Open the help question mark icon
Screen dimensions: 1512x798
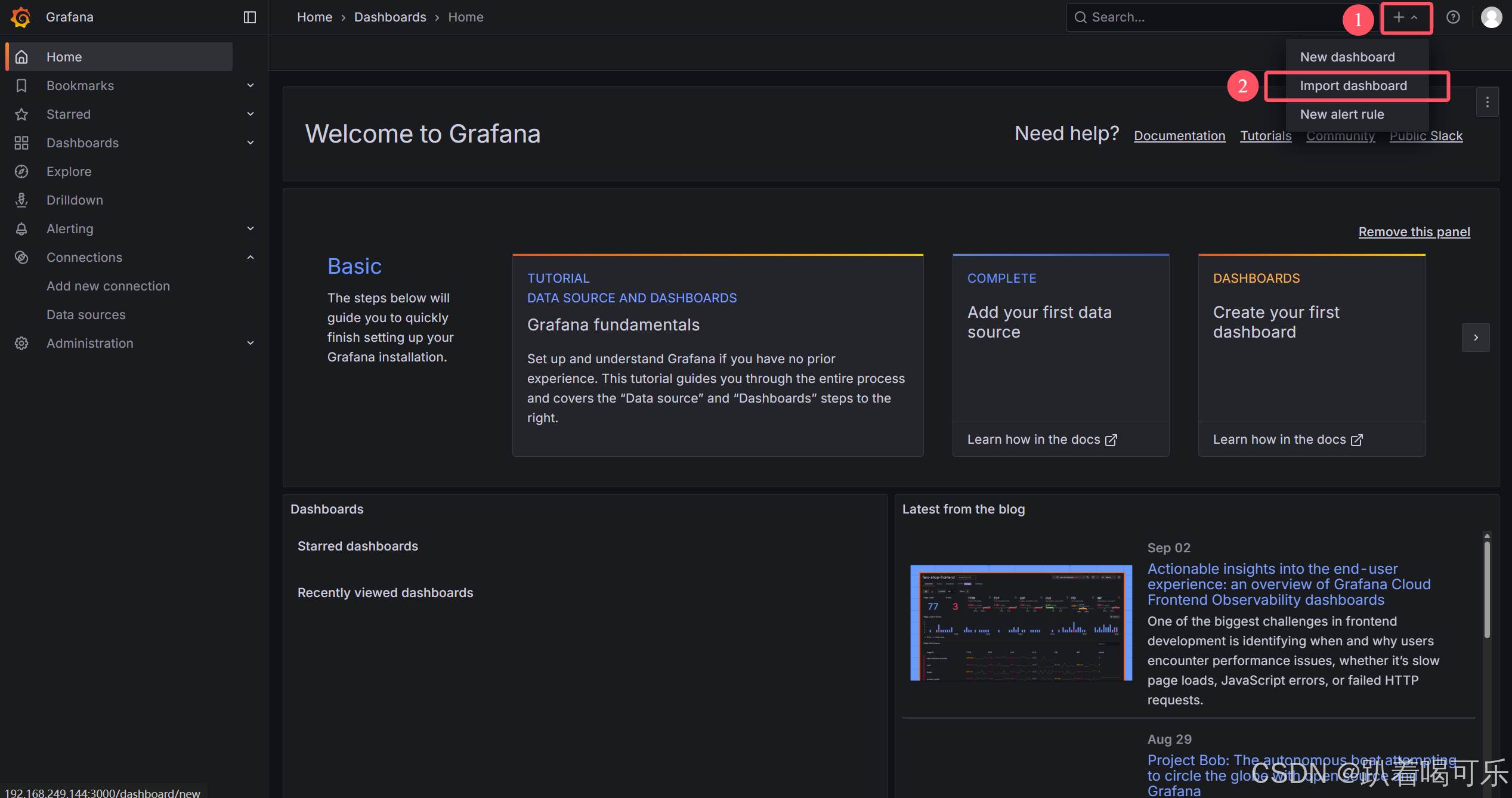tap(1453, 17)
